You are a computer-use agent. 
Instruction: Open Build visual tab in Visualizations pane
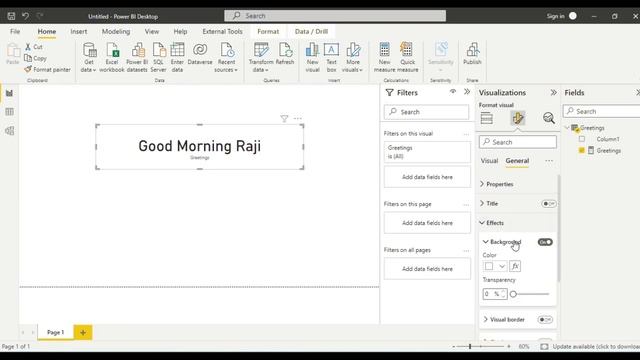487,118
